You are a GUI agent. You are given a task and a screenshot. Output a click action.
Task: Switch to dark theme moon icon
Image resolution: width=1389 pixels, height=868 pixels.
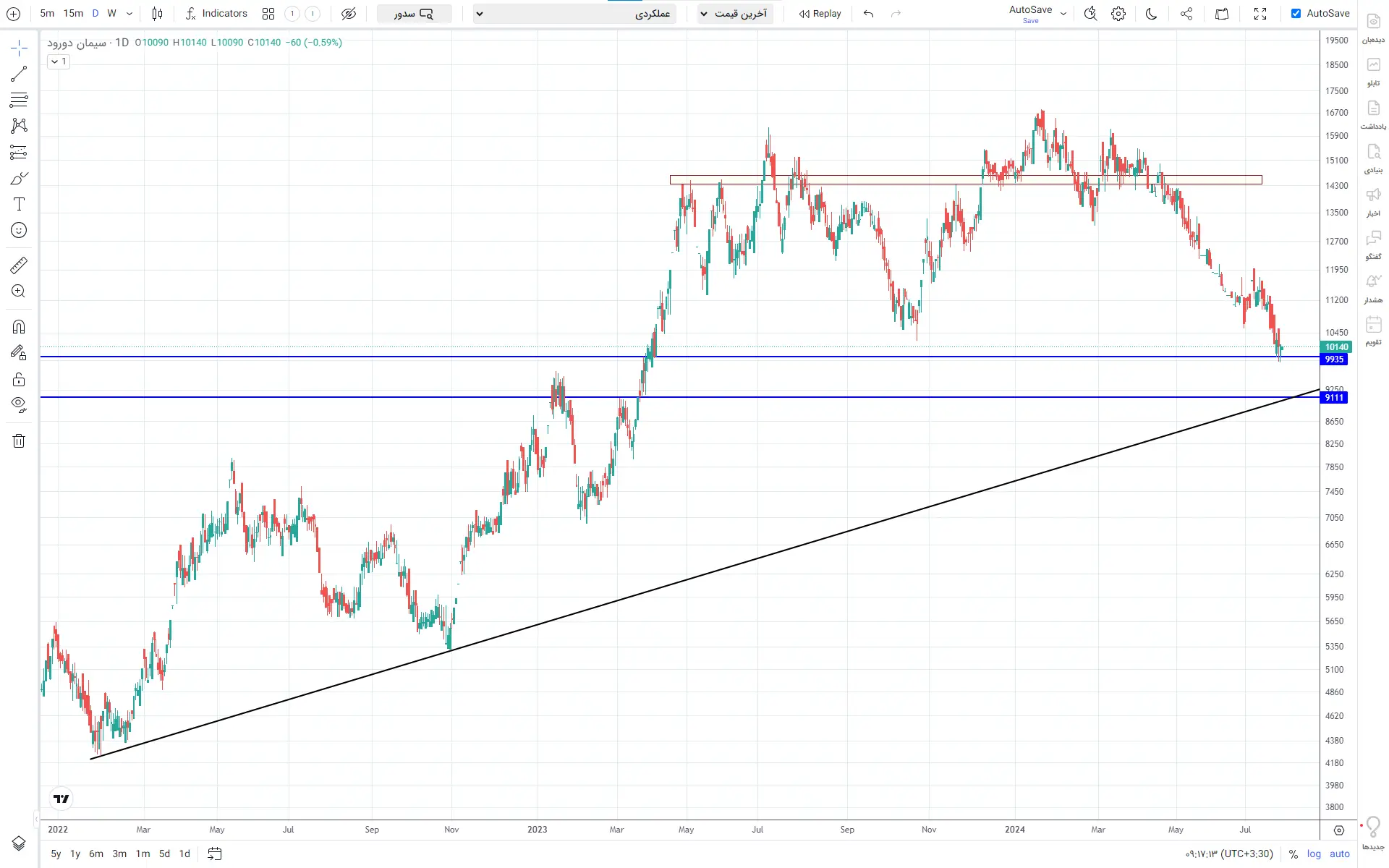[x=1152, y=14]
